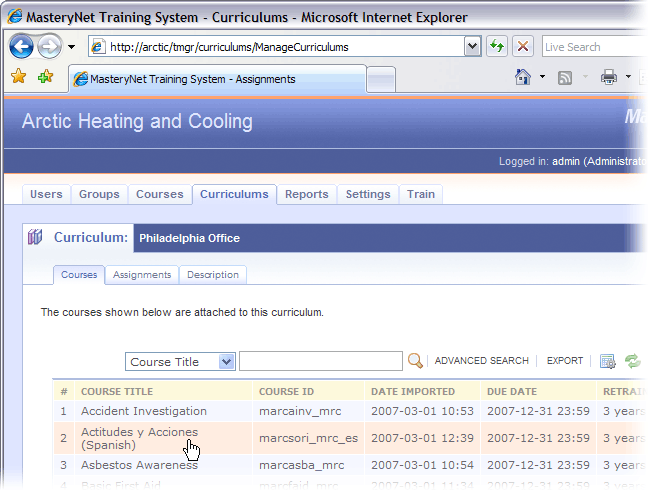Open the Train tab

tap(421, 194)
